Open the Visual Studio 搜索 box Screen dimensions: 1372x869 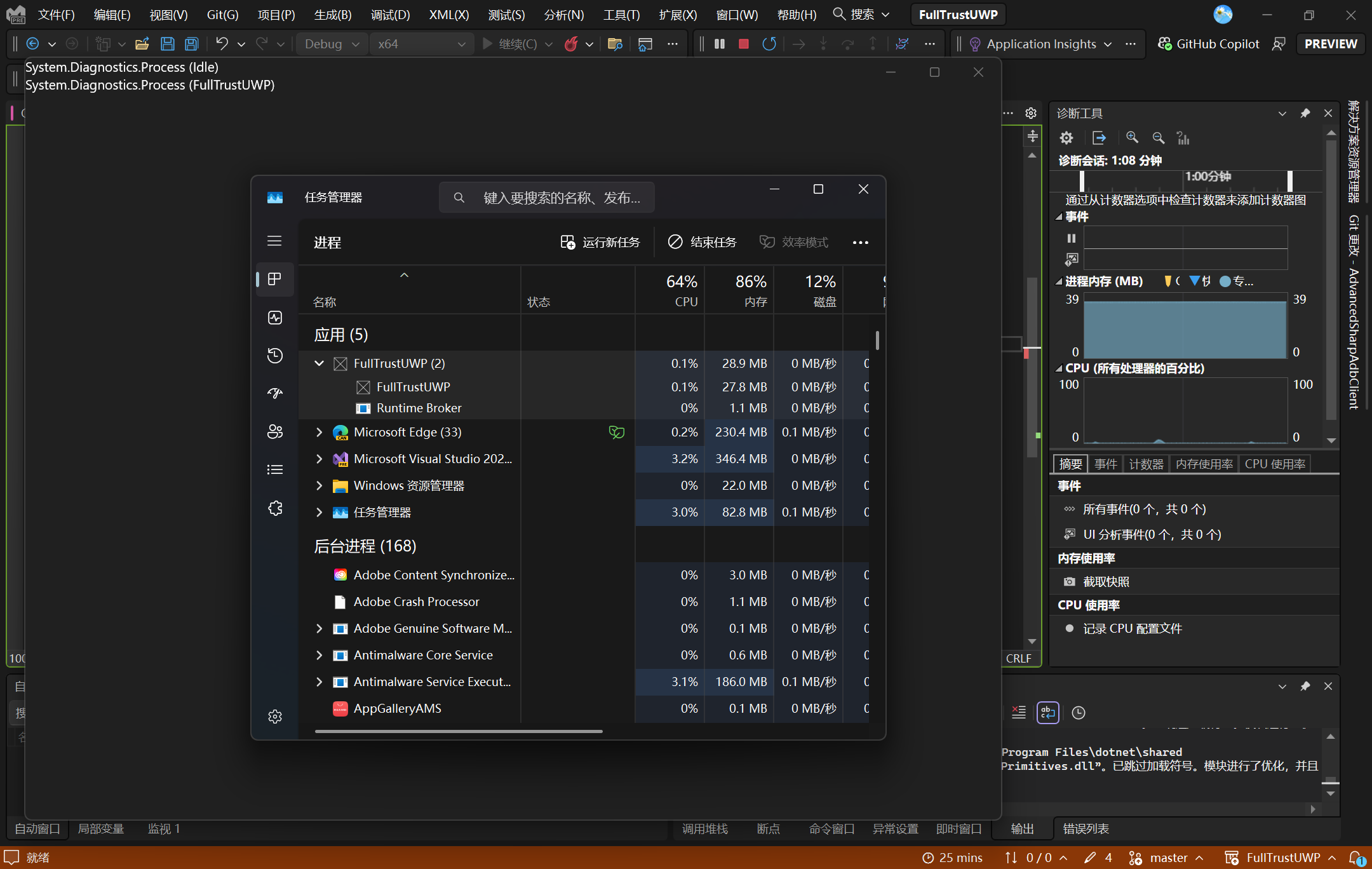point(861,15)
